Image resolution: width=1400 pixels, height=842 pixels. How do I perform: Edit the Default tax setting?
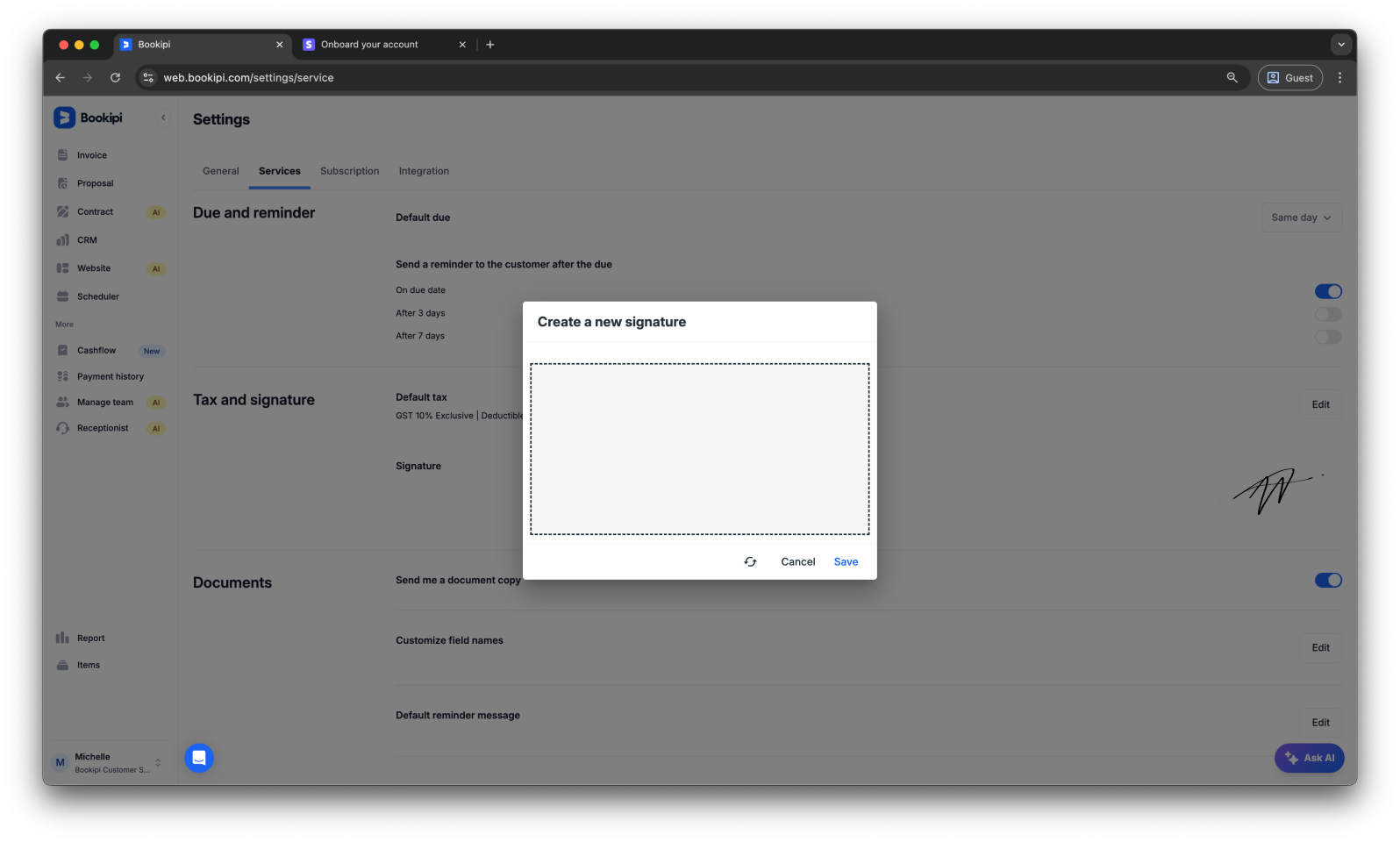click(x=1320, y=404)
